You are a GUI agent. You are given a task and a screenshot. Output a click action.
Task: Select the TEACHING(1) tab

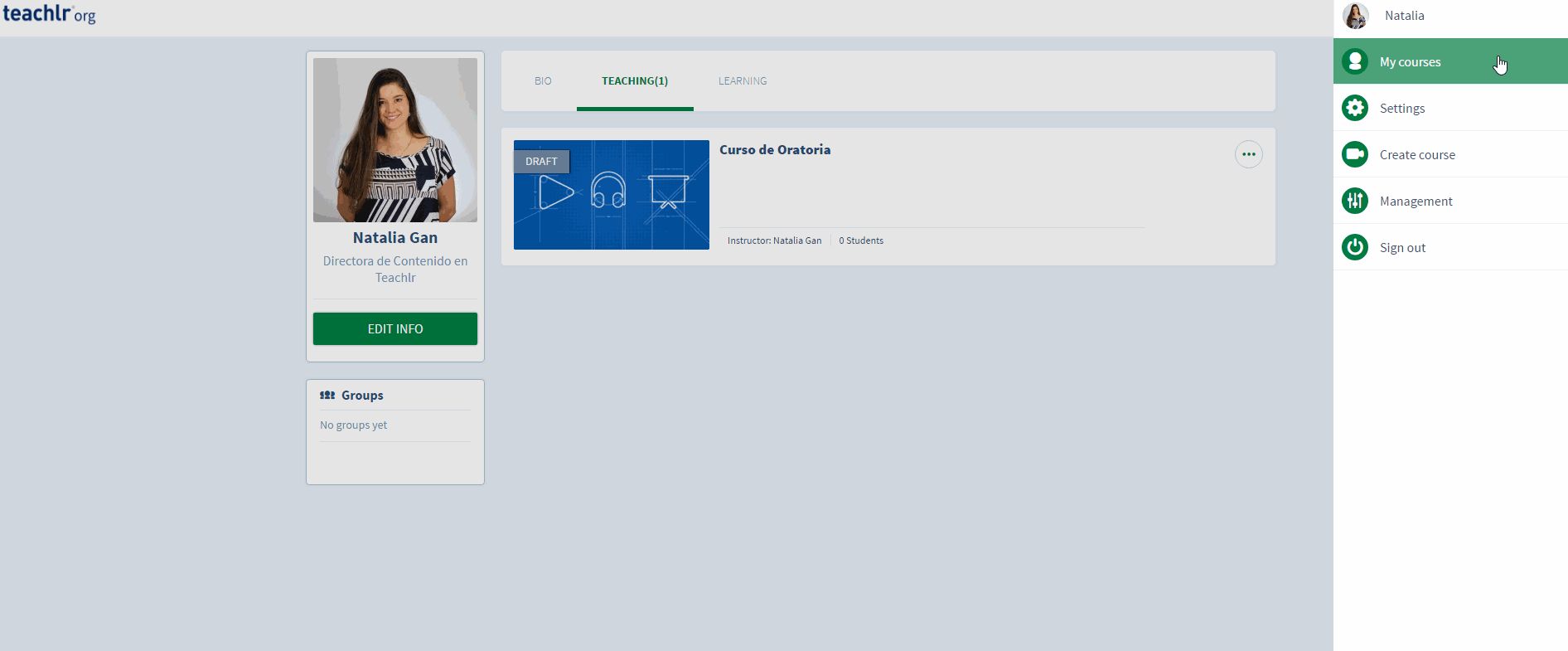(635, 81)
